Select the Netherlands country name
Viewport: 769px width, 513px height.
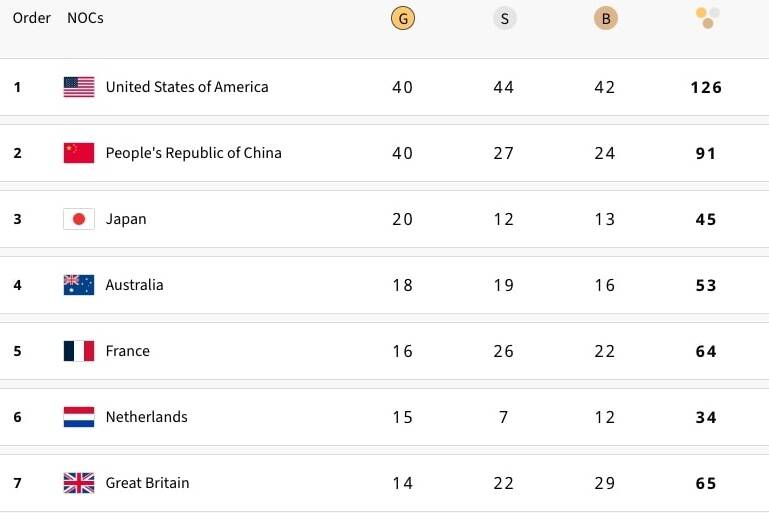tap(146, 417)
